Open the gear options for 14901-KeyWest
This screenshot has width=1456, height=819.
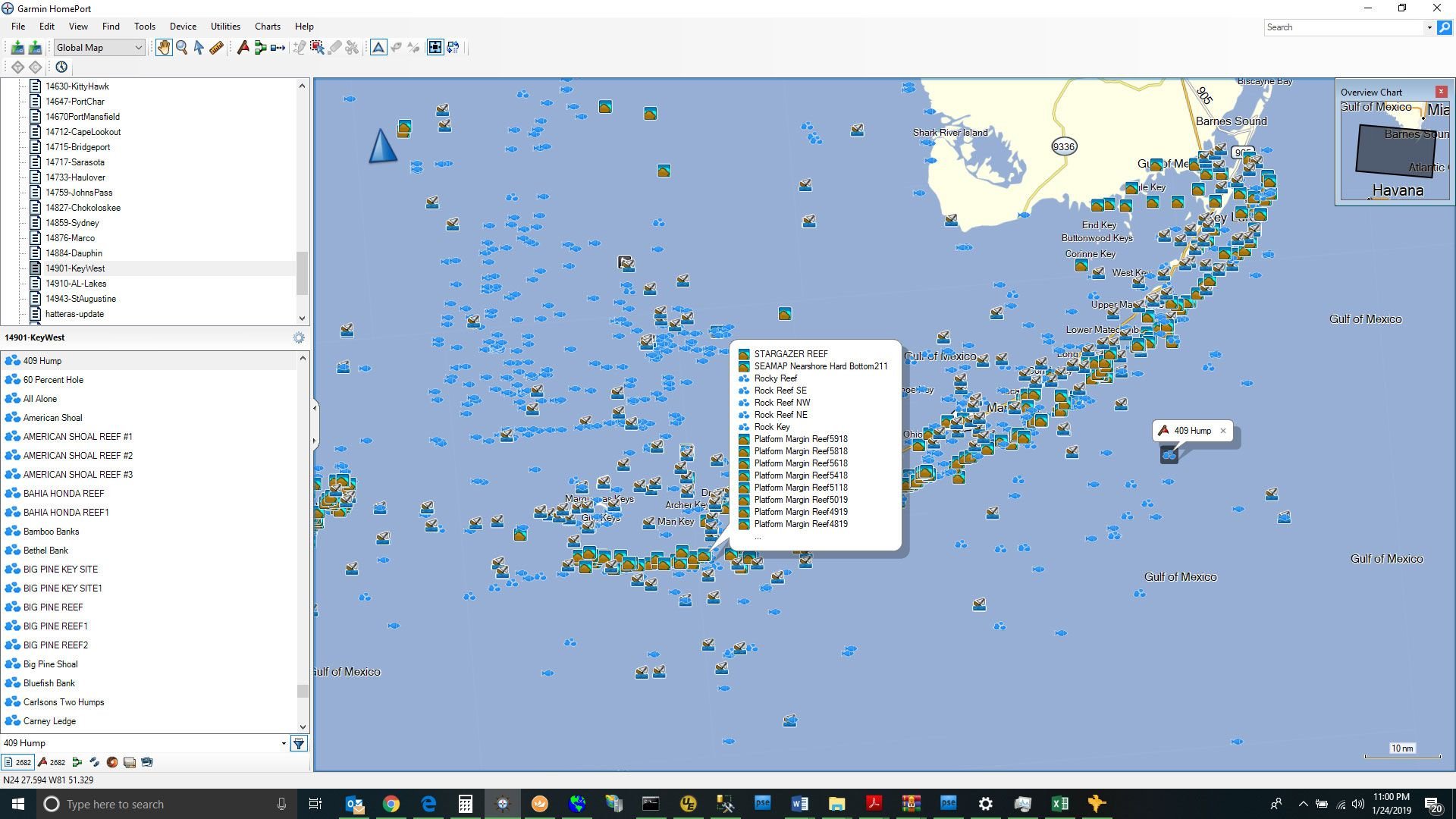coord(299,337)
